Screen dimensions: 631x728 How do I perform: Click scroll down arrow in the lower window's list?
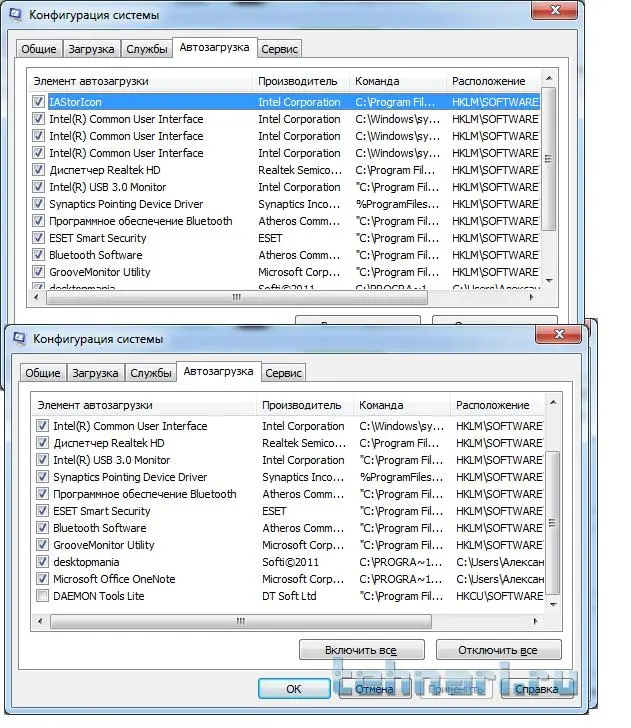click(x=553, y=605)
